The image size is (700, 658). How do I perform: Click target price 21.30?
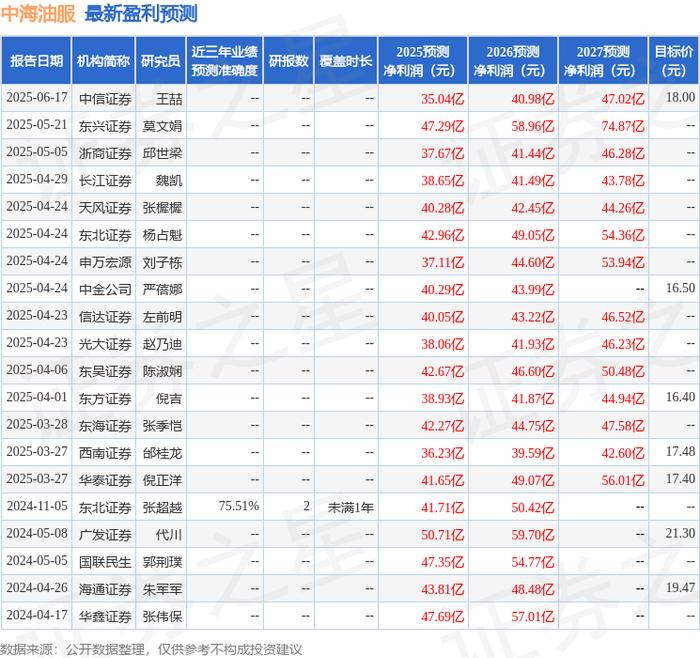click(x=680, y=533)
